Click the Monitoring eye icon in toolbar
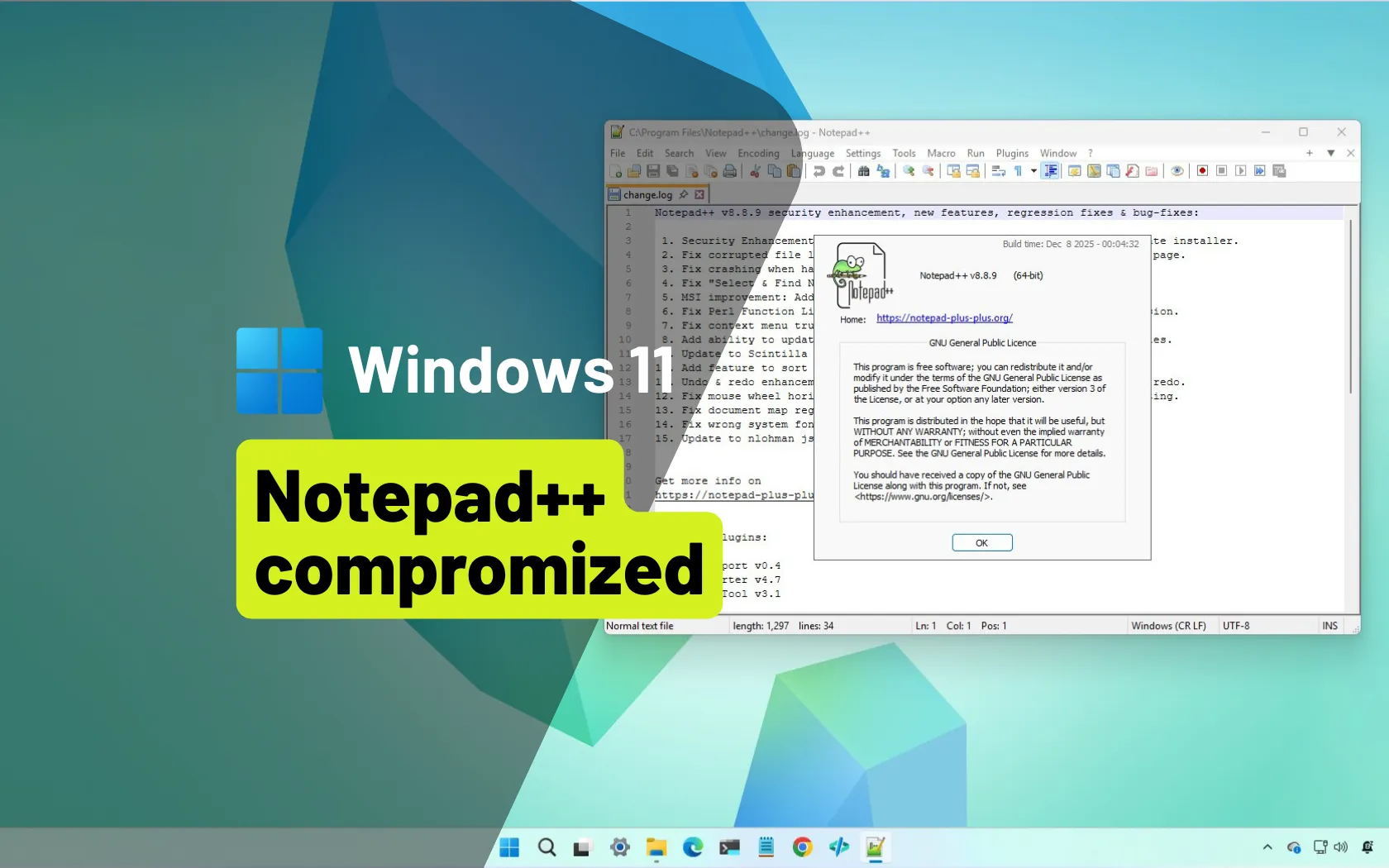This screenshot has height=868, width=1389. click(1177, 171)
